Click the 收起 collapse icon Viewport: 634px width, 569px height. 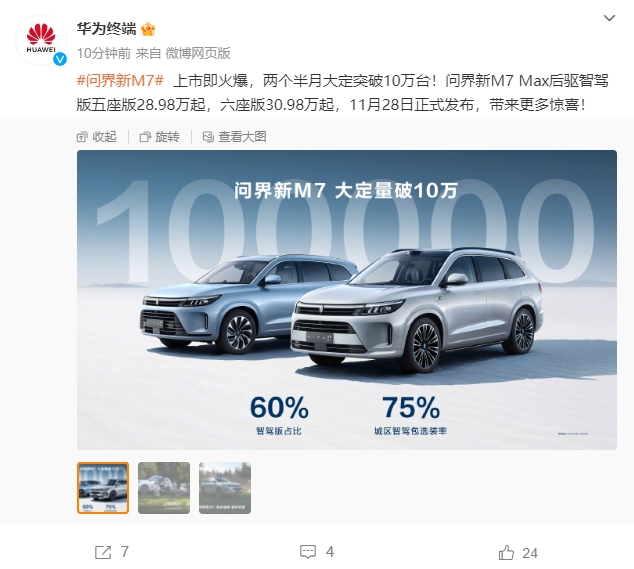[x=82, y=137]
